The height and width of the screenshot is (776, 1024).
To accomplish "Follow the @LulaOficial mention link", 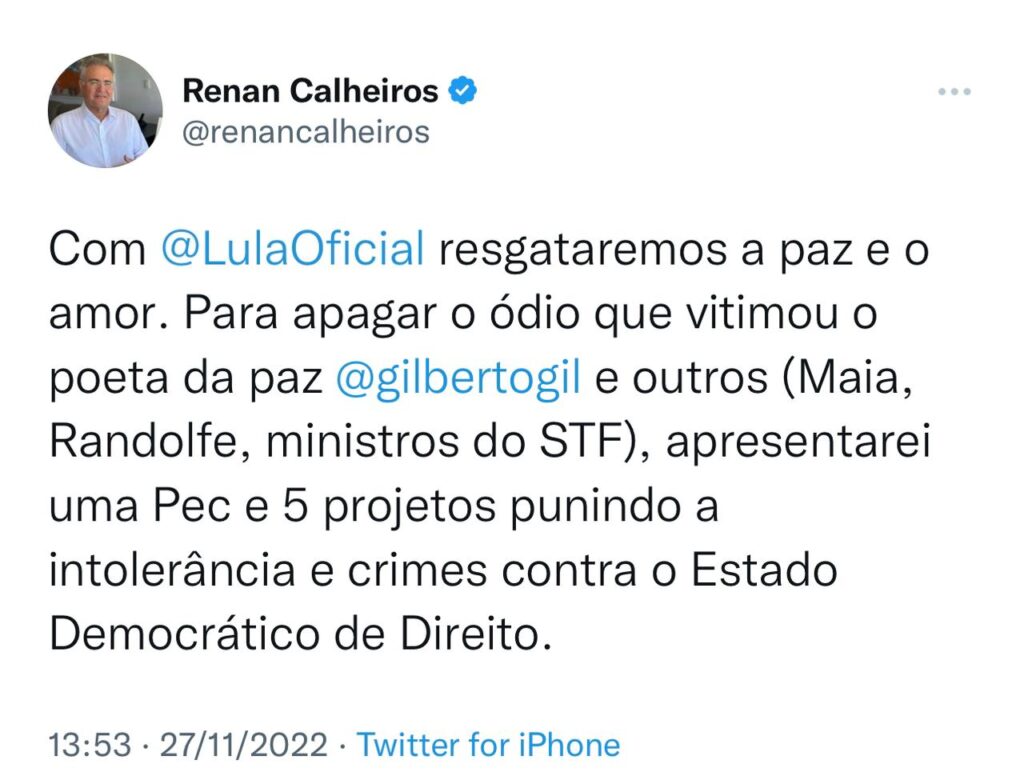I will (x=293, y=250).
